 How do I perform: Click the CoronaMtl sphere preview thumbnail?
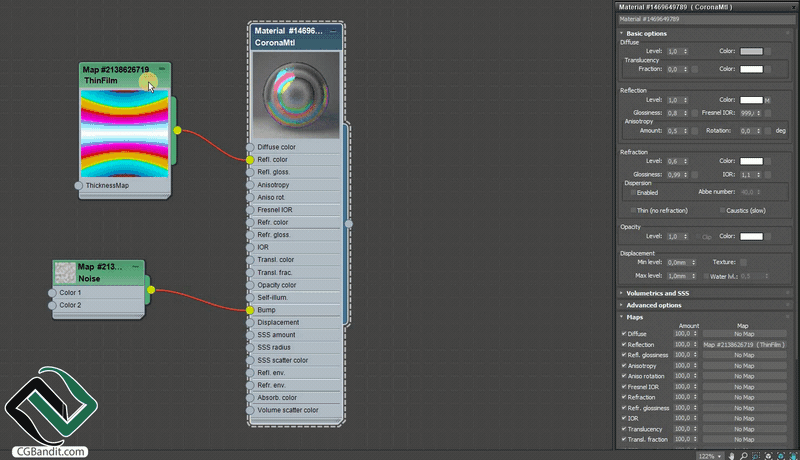tap(296, 95)
